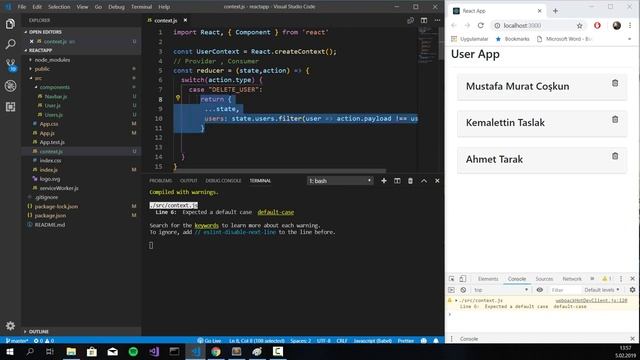Collapse the REACTAPP folder section

click(x=40, y=50)
